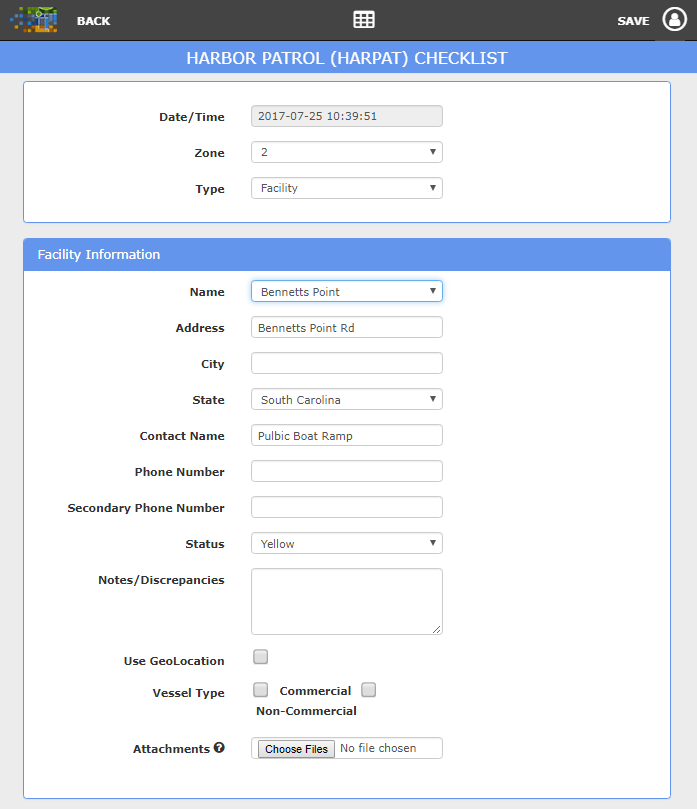Image resolution: width=697 pixels, height=809 pixels.
Task: Open the Type dropdown showing Facility
Action: [x=347, y=188]
